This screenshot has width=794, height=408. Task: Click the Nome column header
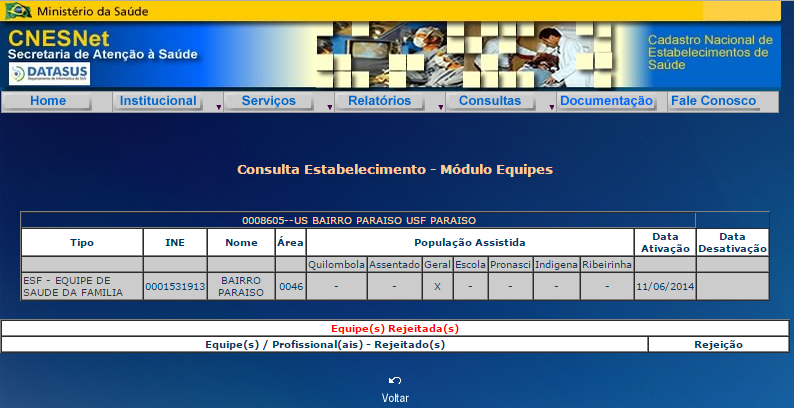pyautogui.click(x=241, y=242)
